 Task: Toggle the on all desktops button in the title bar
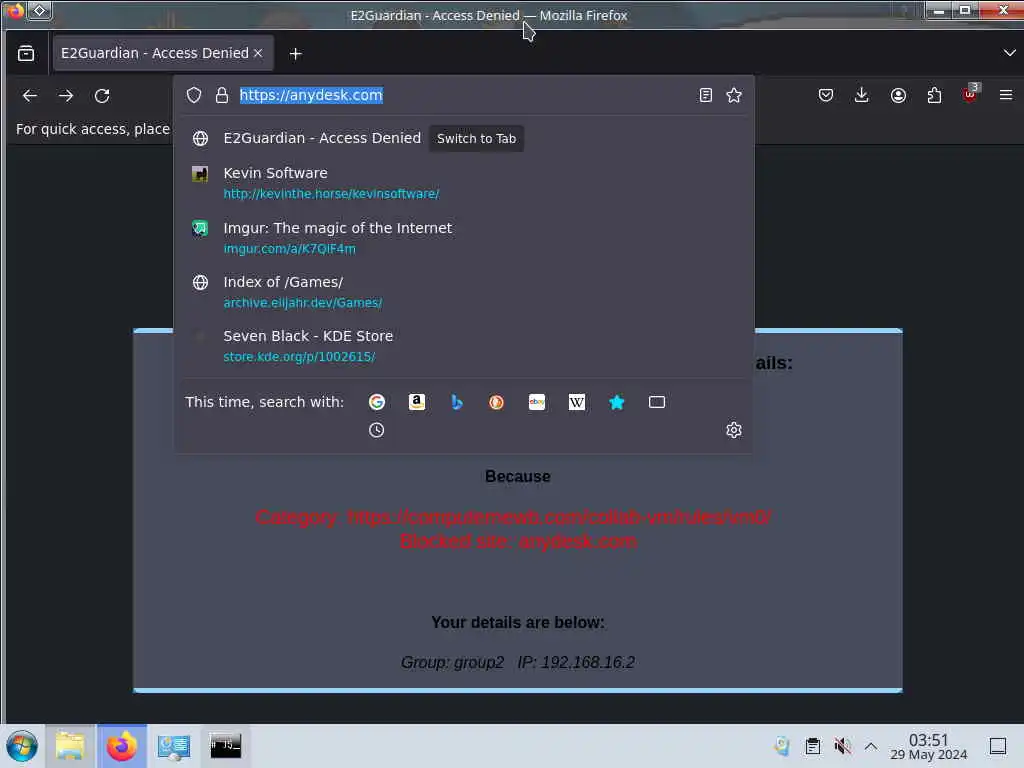[39, 10]
